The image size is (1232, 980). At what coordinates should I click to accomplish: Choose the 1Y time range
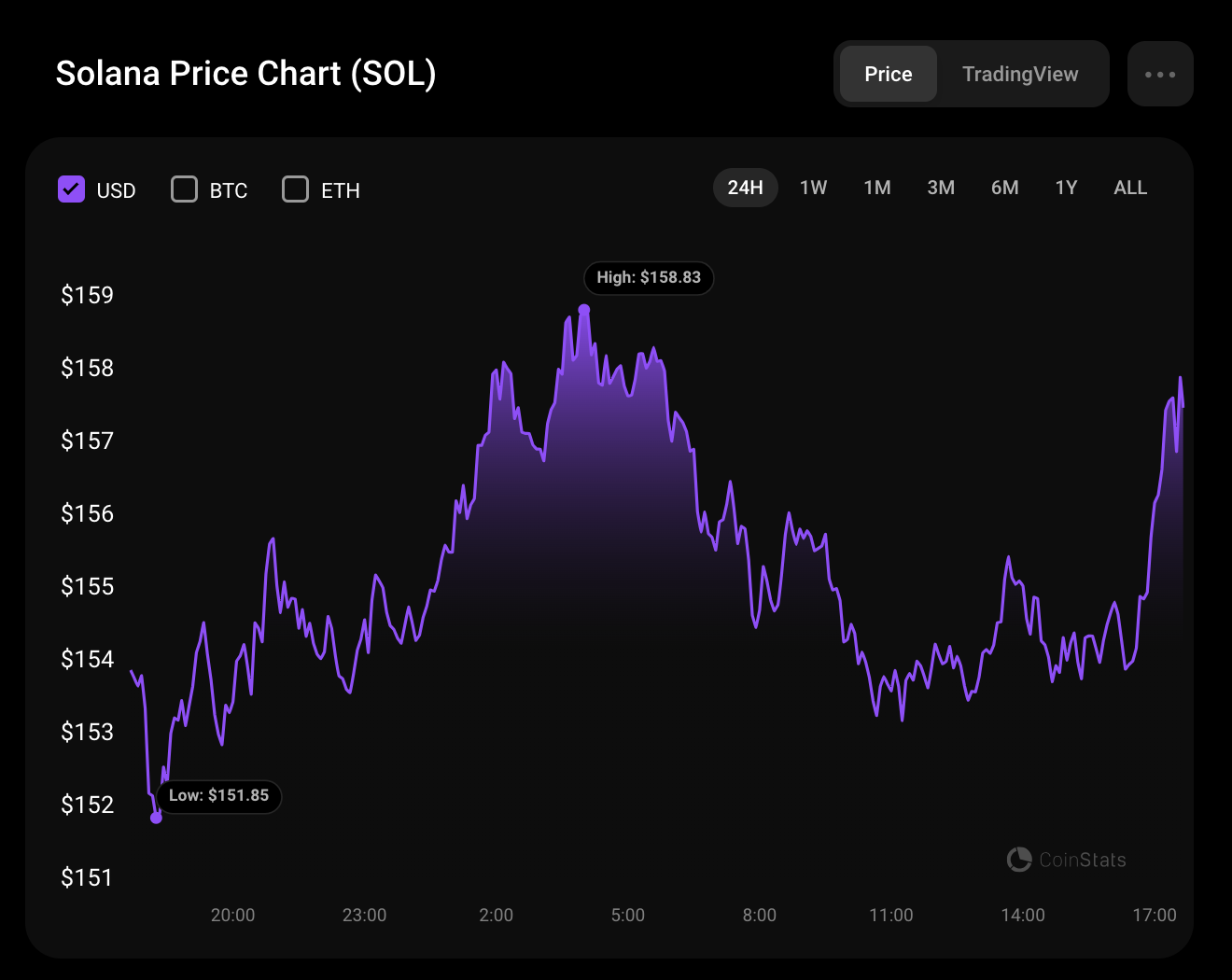point(1066,188)
